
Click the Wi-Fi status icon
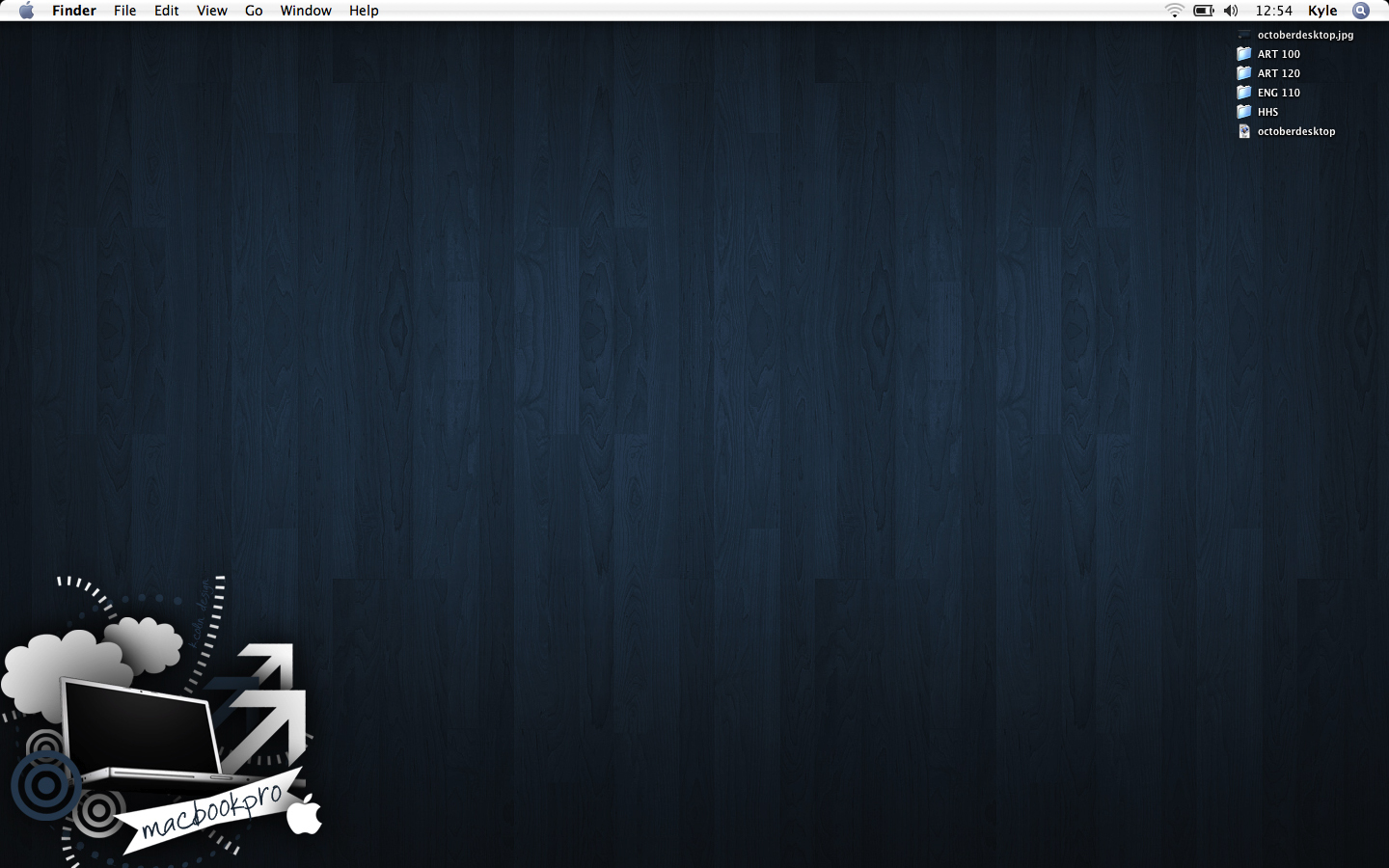(x=1174, y=11)
